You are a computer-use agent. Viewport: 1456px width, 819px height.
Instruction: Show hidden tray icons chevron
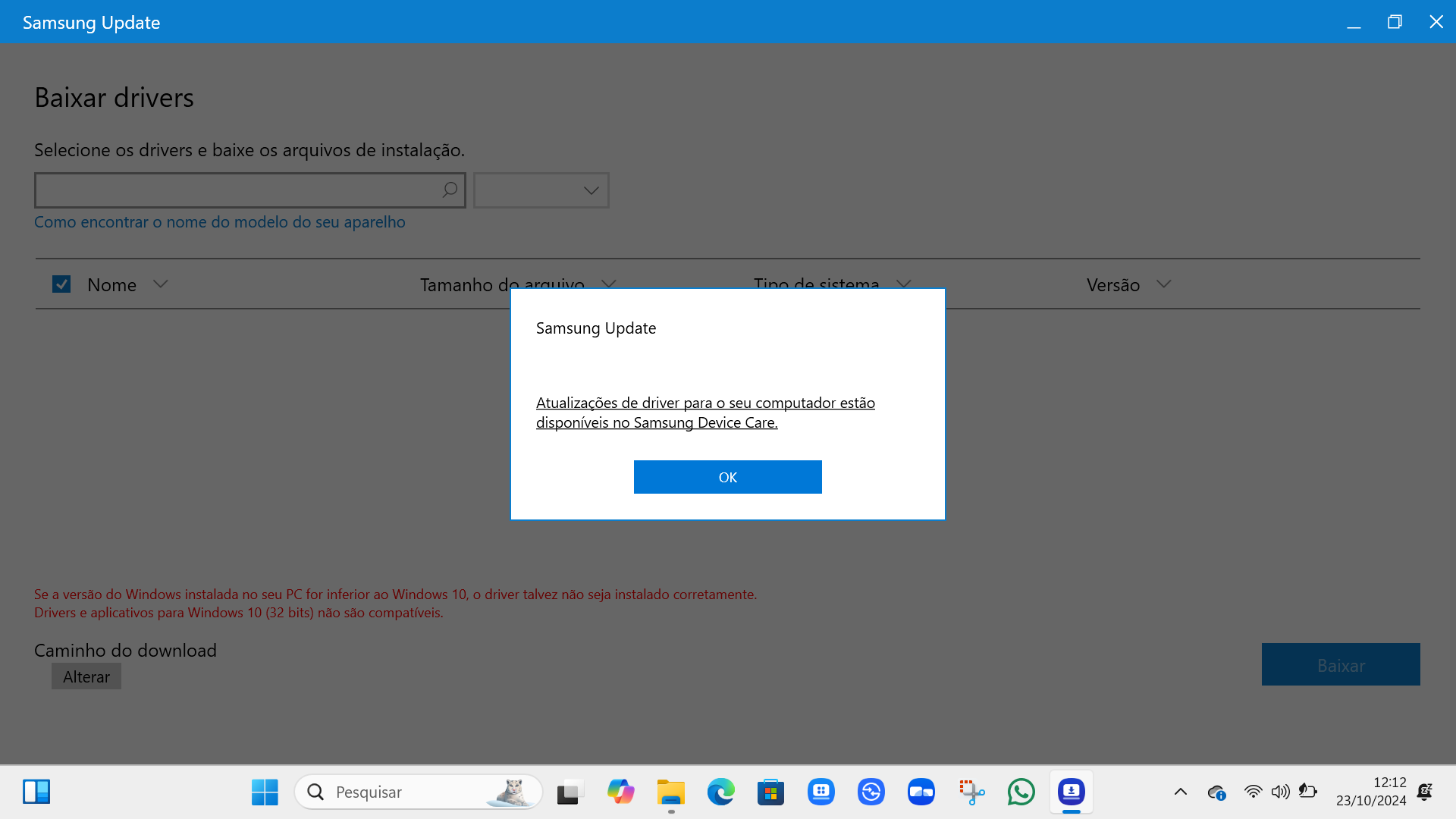click(1181, 792)
